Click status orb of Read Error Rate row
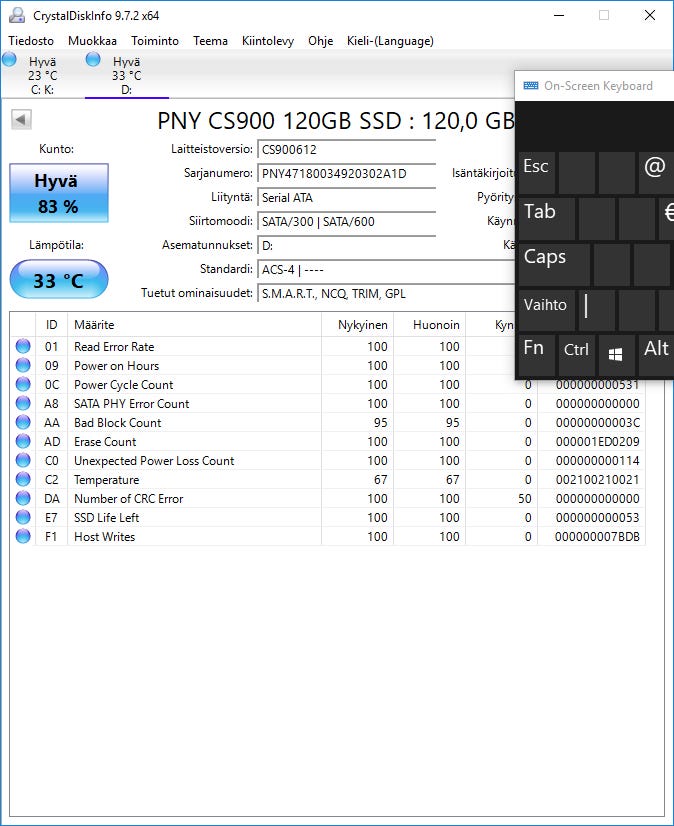 tap(23, 346)
